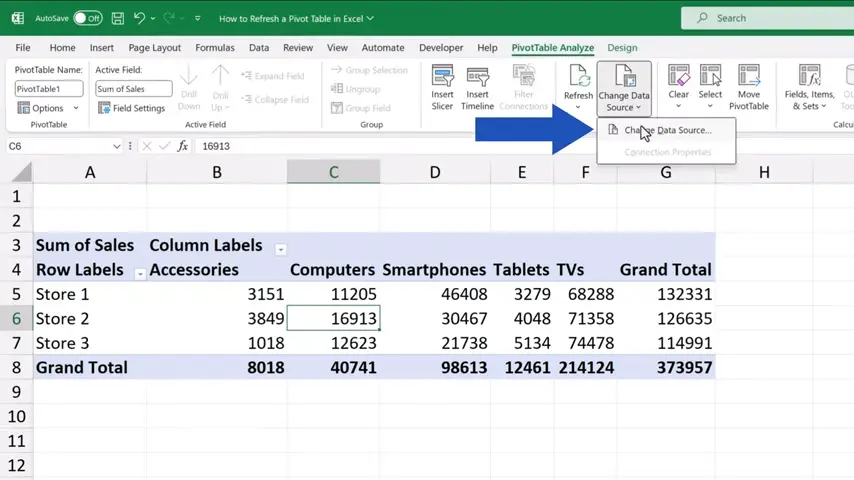Expand the Row Labels filter dropdown
854x480 pixels.
click(x=140, y=273)
